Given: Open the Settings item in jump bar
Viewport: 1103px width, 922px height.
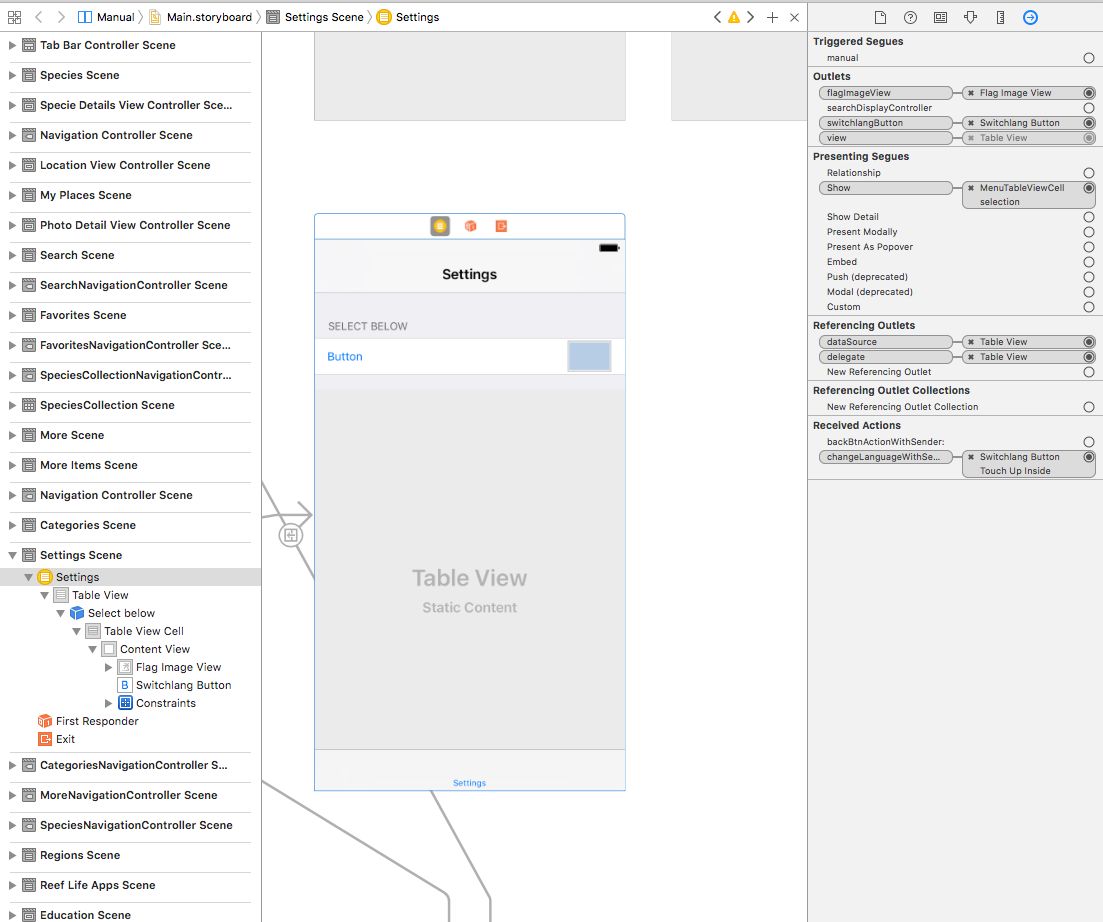Looking at the screenshot, I should tap(408, 17).
